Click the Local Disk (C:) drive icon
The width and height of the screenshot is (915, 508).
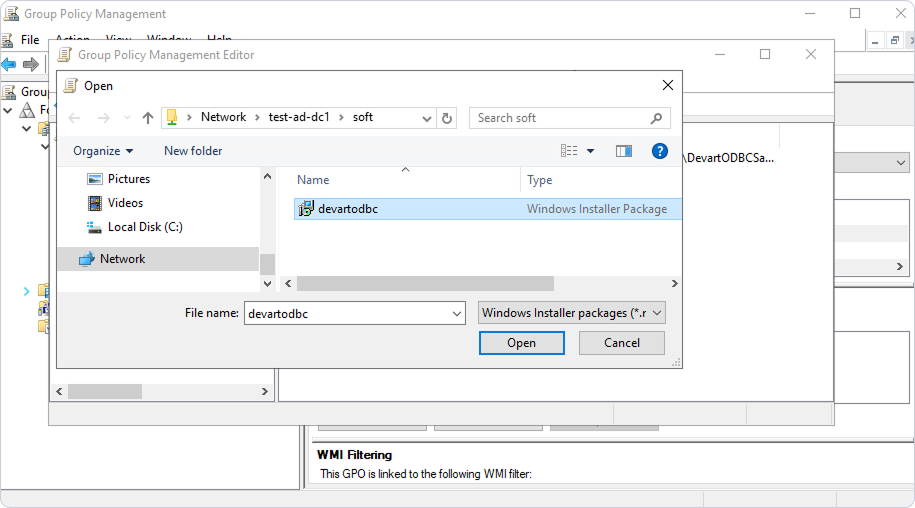click(x=94, y=227)
